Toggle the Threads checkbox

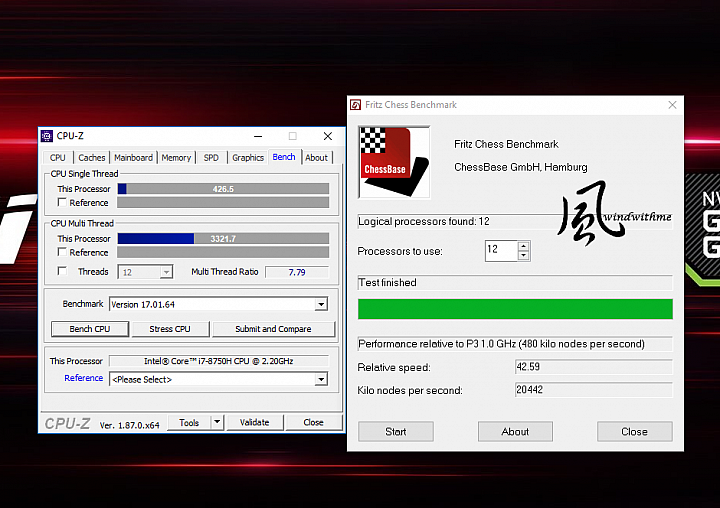[62, 271]
